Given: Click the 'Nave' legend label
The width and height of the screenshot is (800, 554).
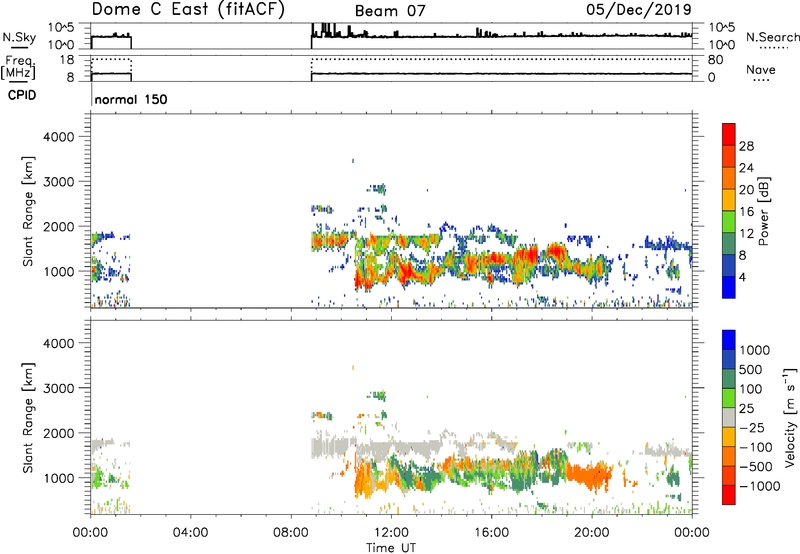Looking at the screenshot, I should point(761,69).
